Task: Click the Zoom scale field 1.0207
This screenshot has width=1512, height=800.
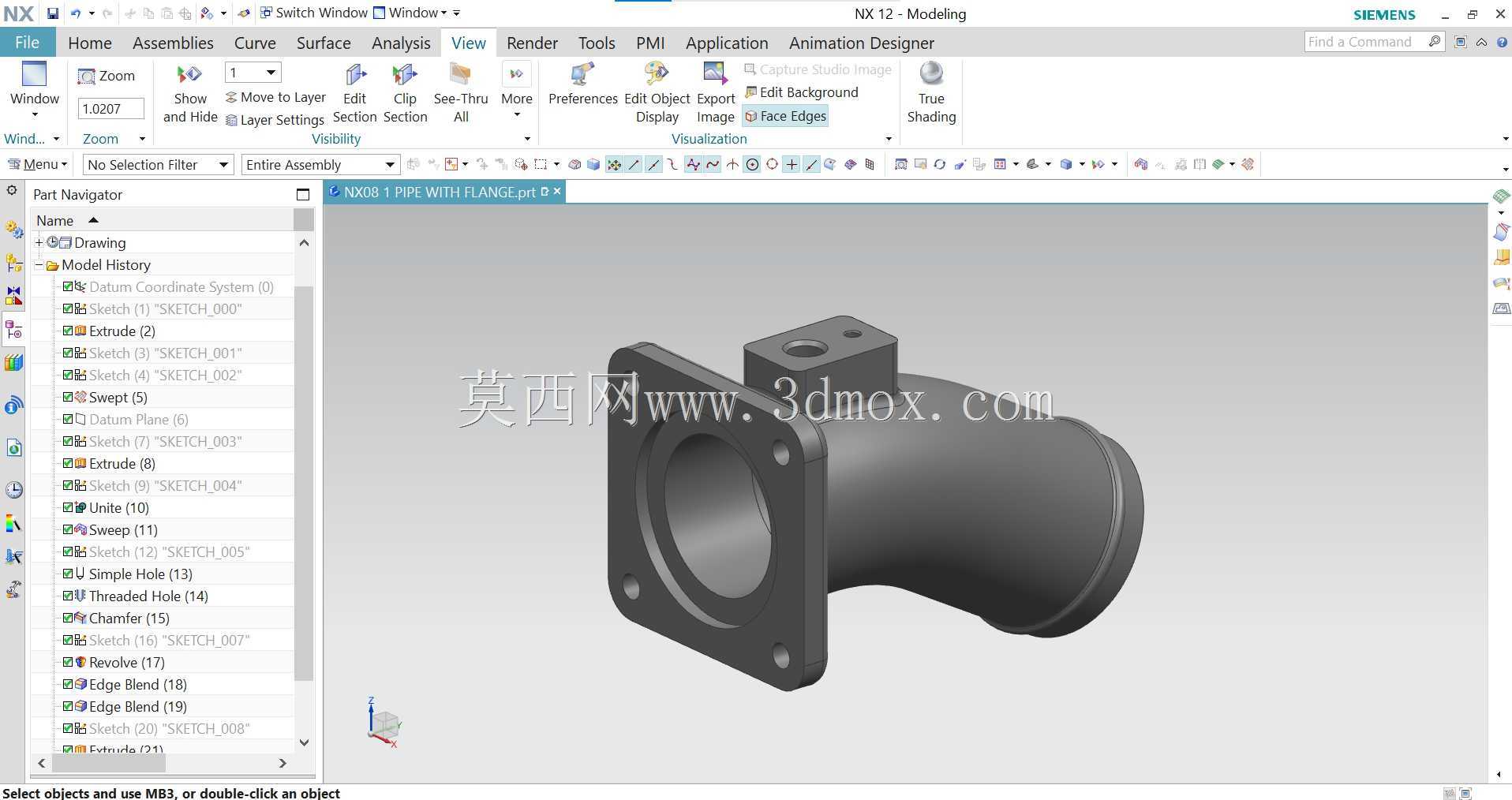Action: click(x=110, y=108)
